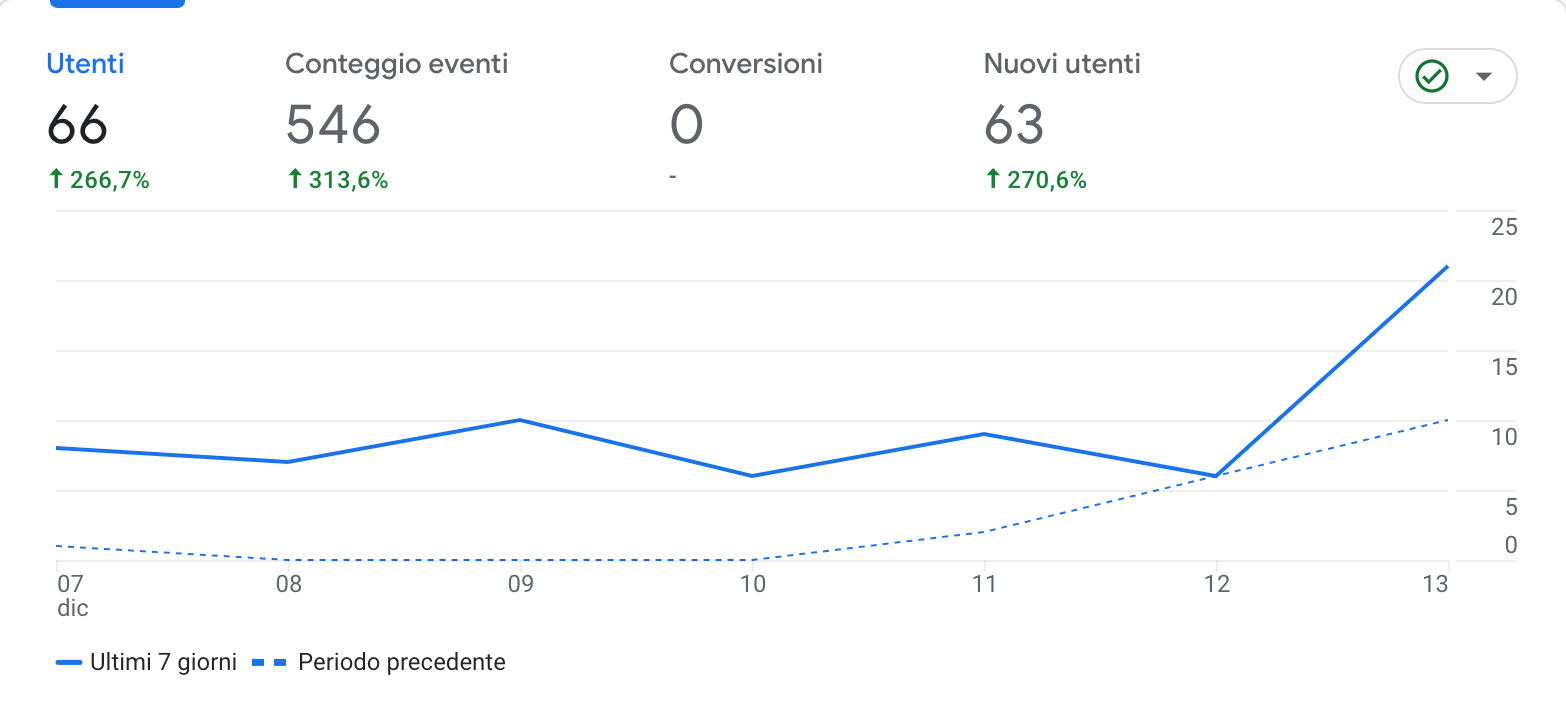Click the green up arrow beside 266,7%
Viewport: 1566px width, 712px height.
pyautogui.click(x=56, y=180)
